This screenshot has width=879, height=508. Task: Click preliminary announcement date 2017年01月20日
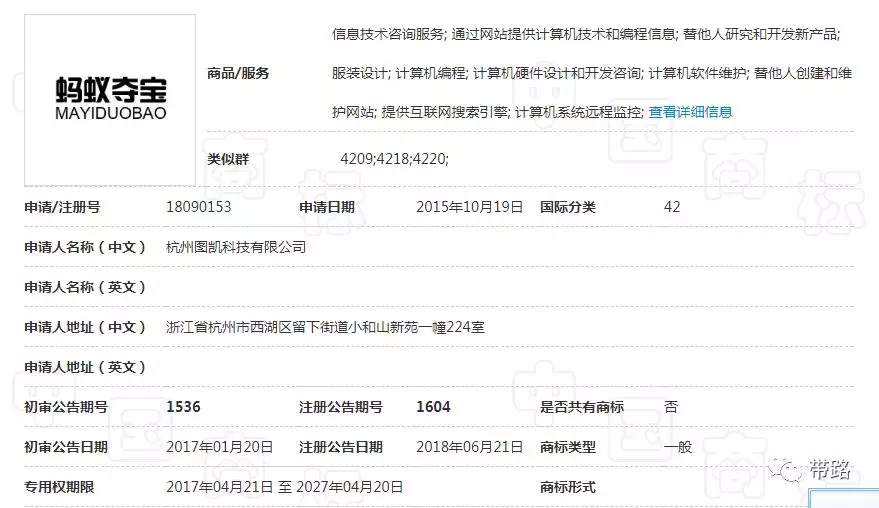219,447
